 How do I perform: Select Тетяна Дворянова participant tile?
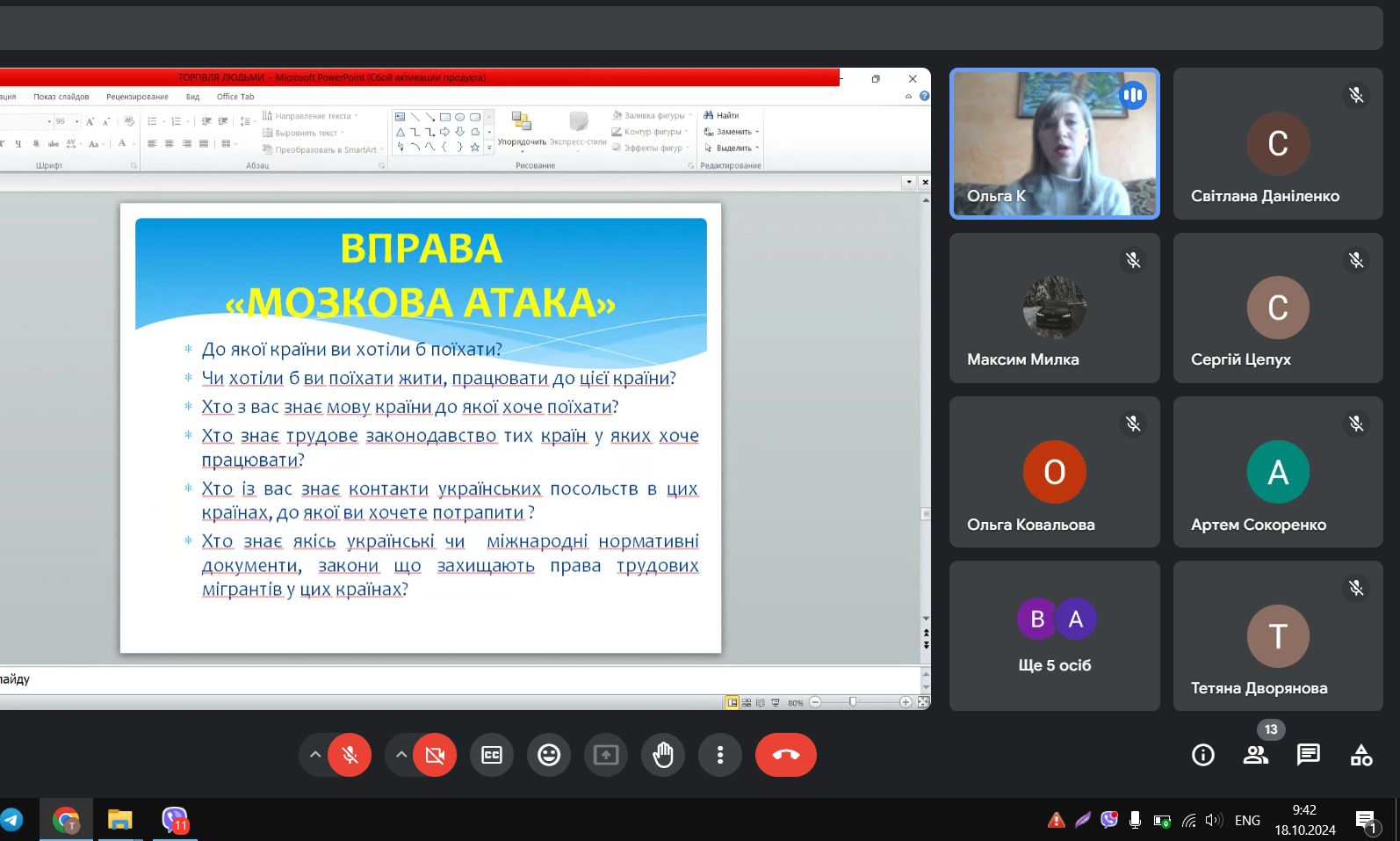point(1278,636)
